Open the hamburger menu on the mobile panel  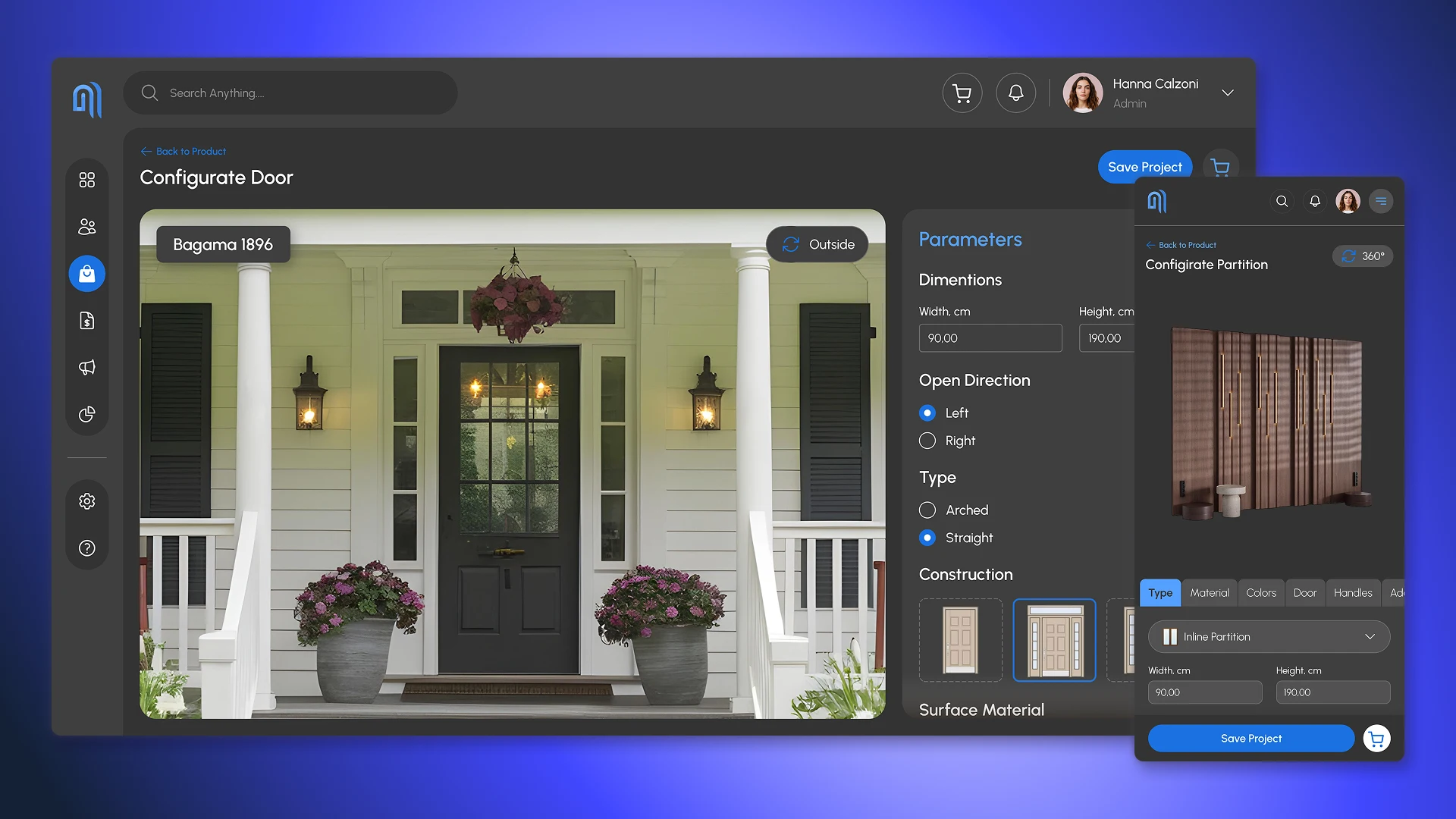click(1381, 201)
